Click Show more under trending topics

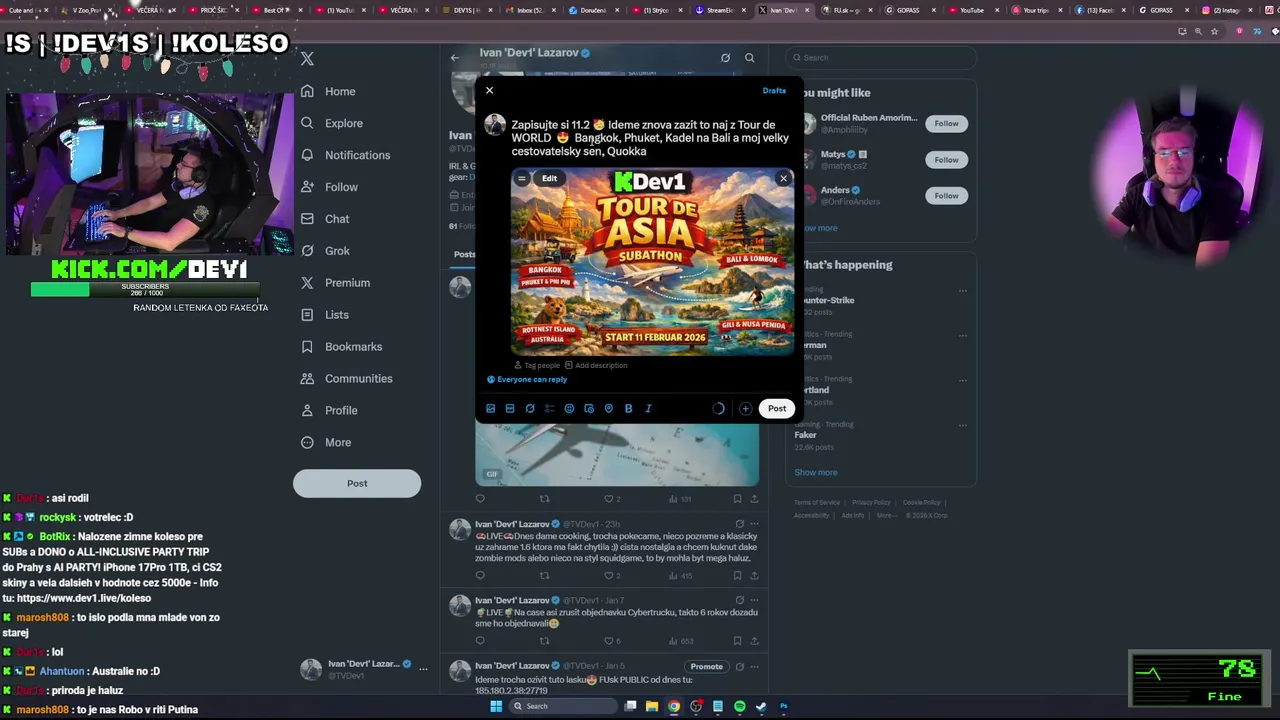tap(816, 473)
